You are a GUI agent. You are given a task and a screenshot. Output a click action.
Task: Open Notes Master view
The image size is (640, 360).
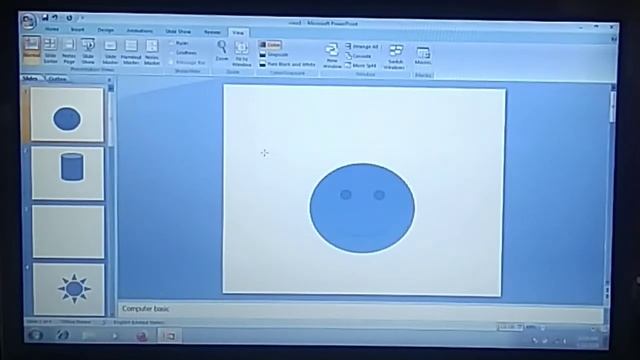152,53
